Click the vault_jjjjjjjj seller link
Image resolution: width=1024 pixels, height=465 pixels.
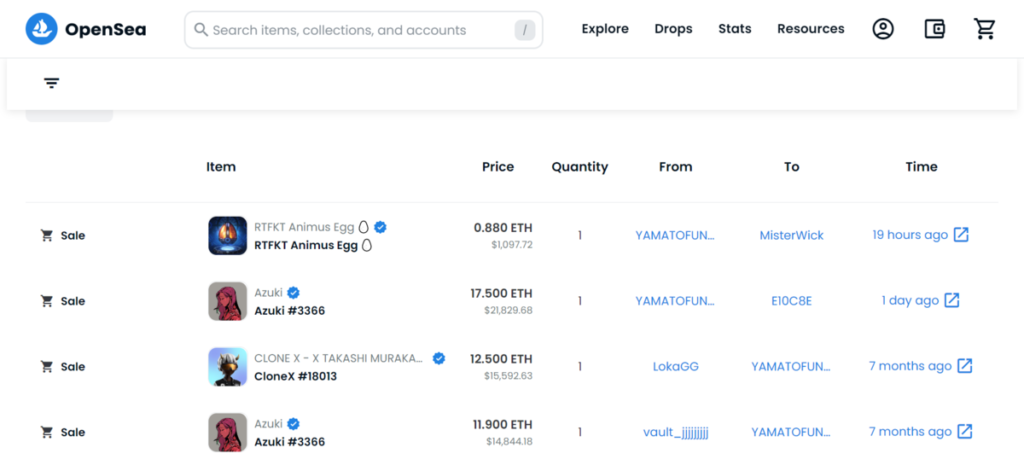pyautogui.click(x=675, y=432)
